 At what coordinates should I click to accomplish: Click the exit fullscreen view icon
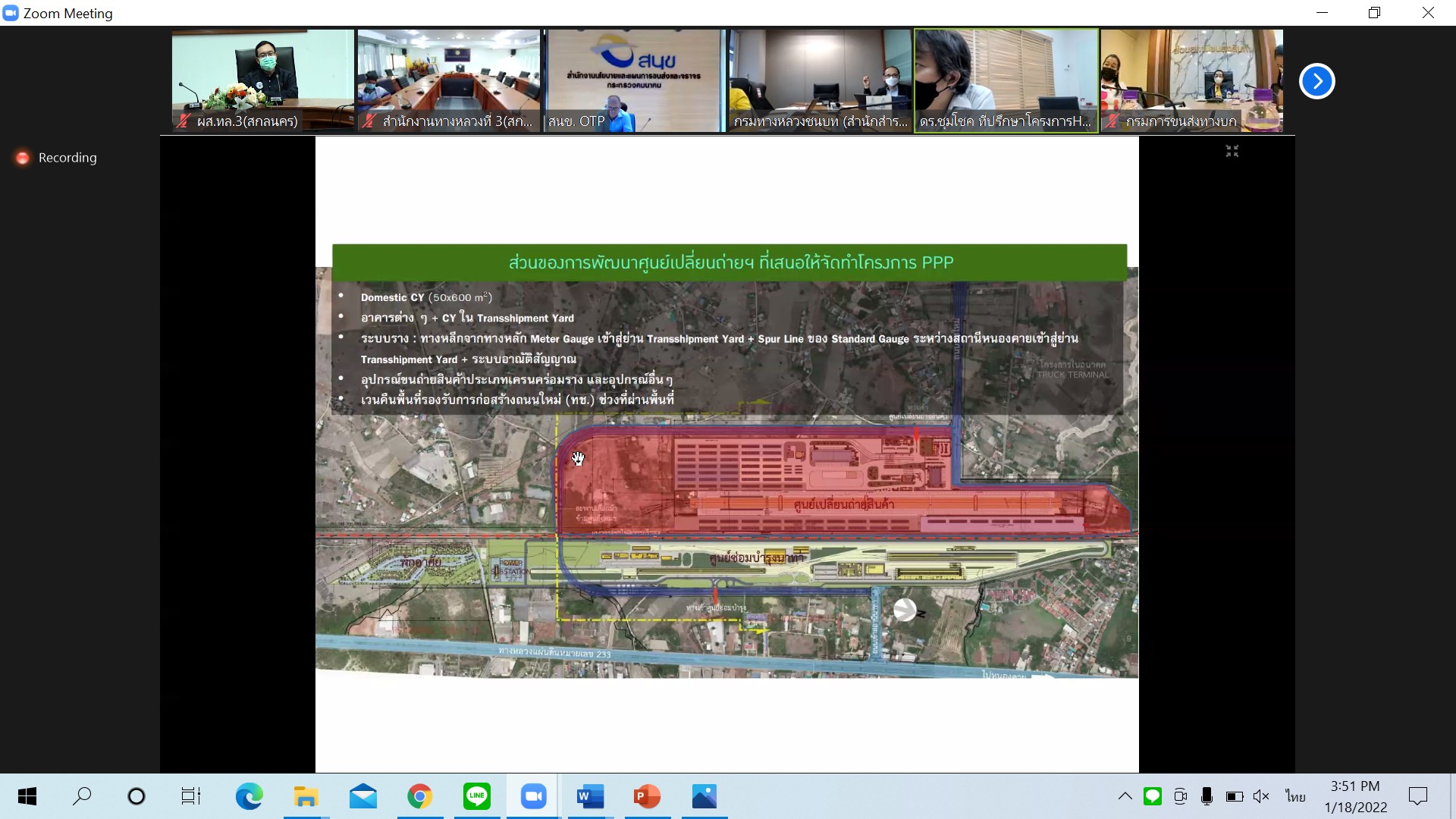tap(1232, 151)
